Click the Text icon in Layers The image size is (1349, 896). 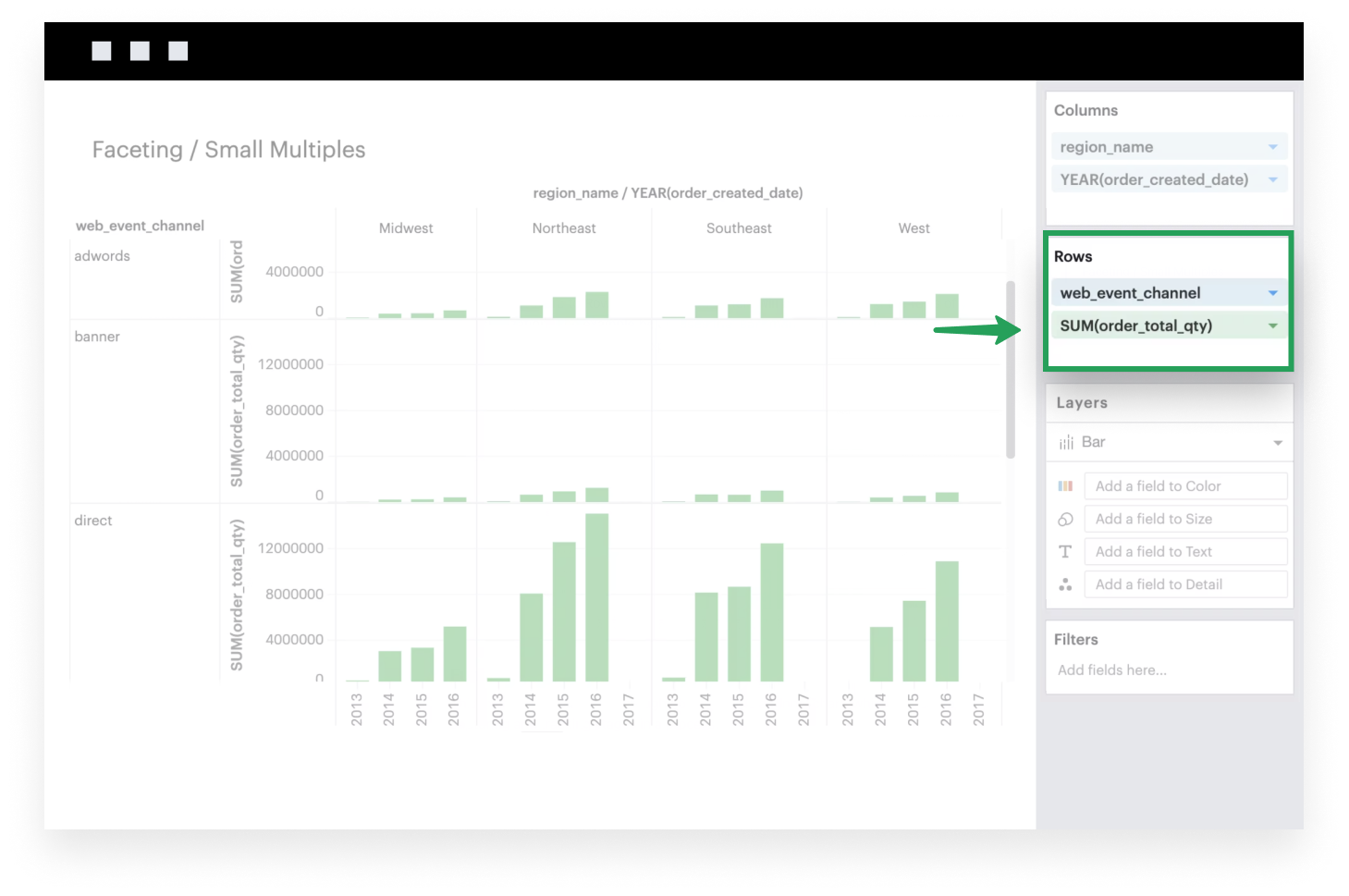pyautogui.click(x=1065, y=552)
